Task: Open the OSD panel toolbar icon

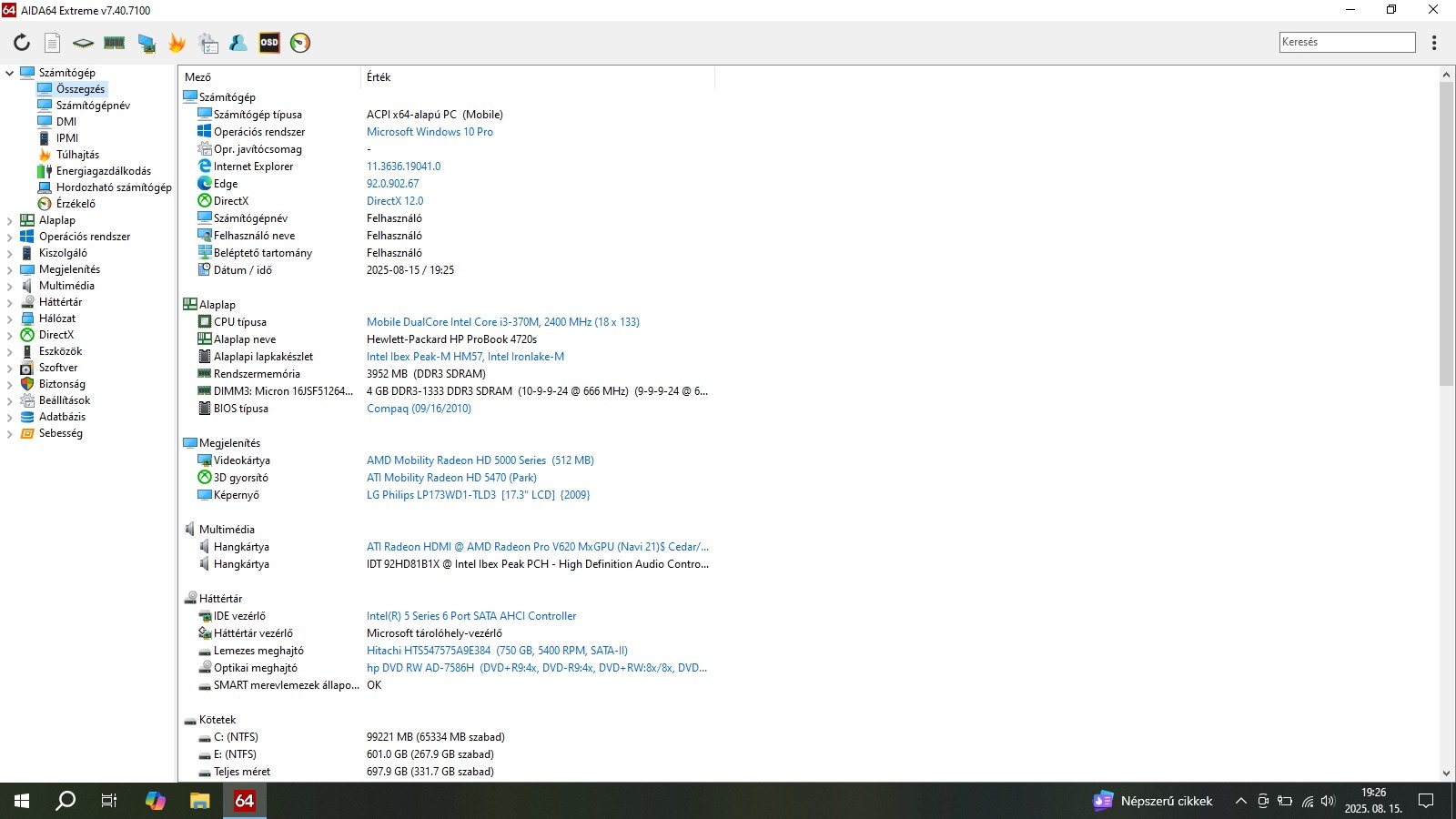Action: (269, 43)
